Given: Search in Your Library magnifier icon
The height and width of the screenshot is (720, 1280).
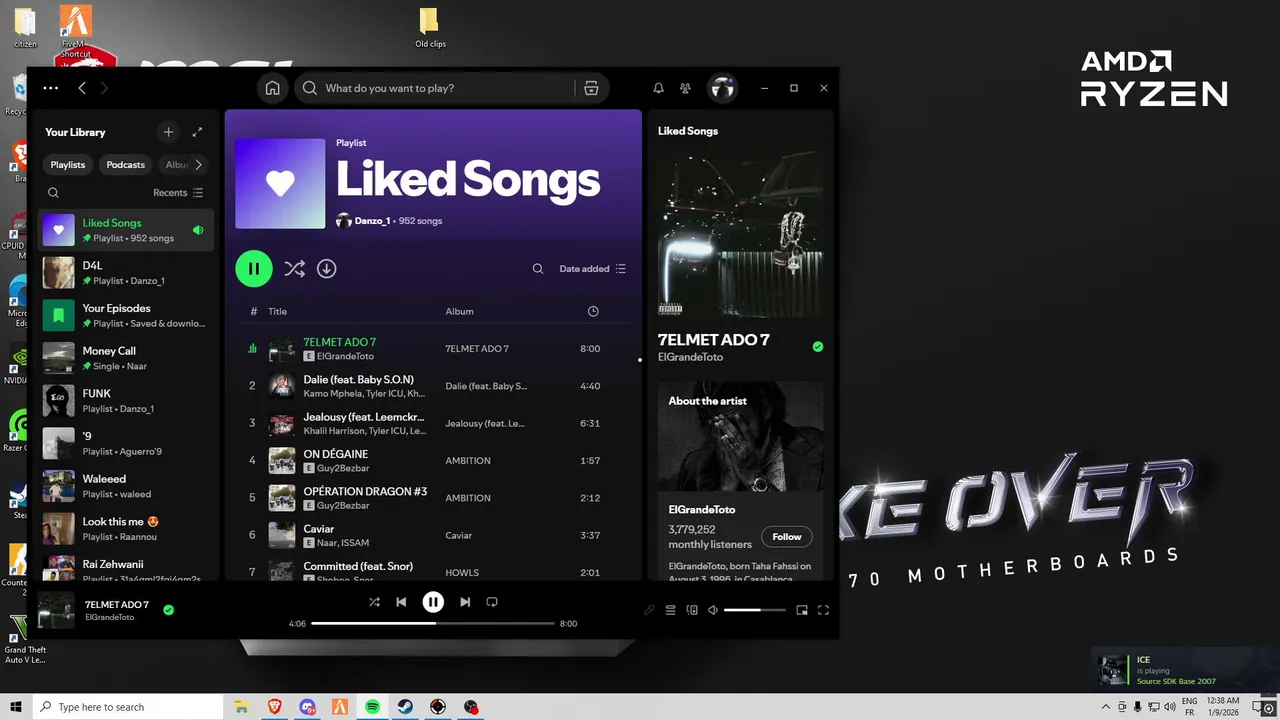Looking at the screenshot, I should point(54,193).
